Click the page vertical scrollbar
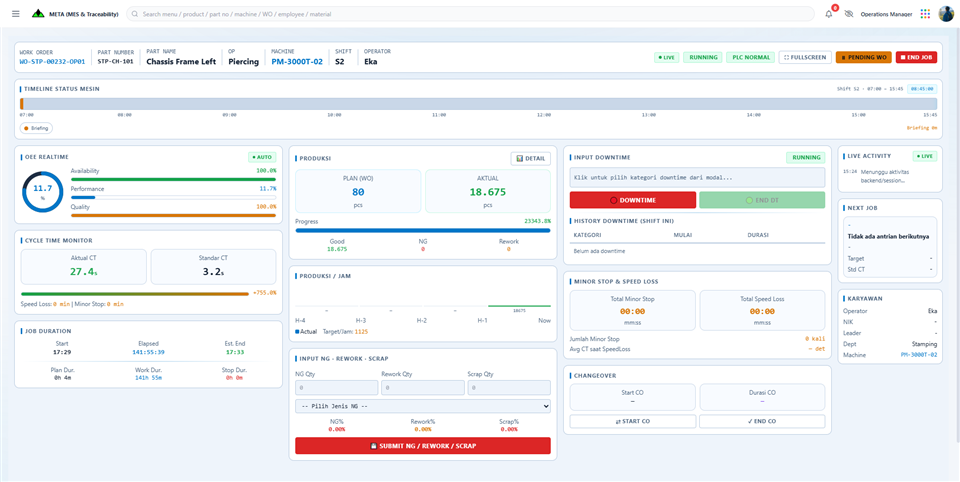 coord(957,233)
